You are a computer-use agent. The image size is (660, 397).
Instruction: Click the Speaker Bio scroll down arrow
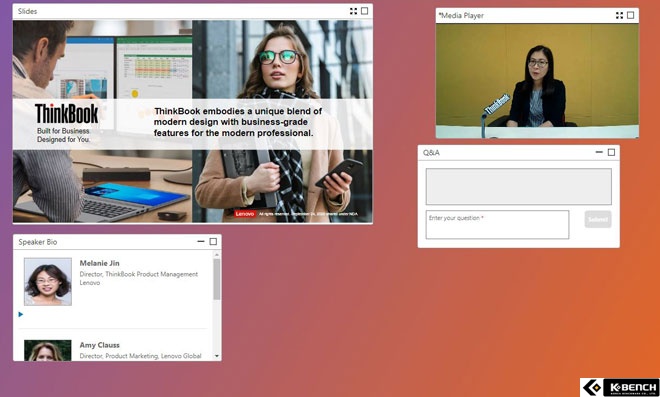pos(217,356)
